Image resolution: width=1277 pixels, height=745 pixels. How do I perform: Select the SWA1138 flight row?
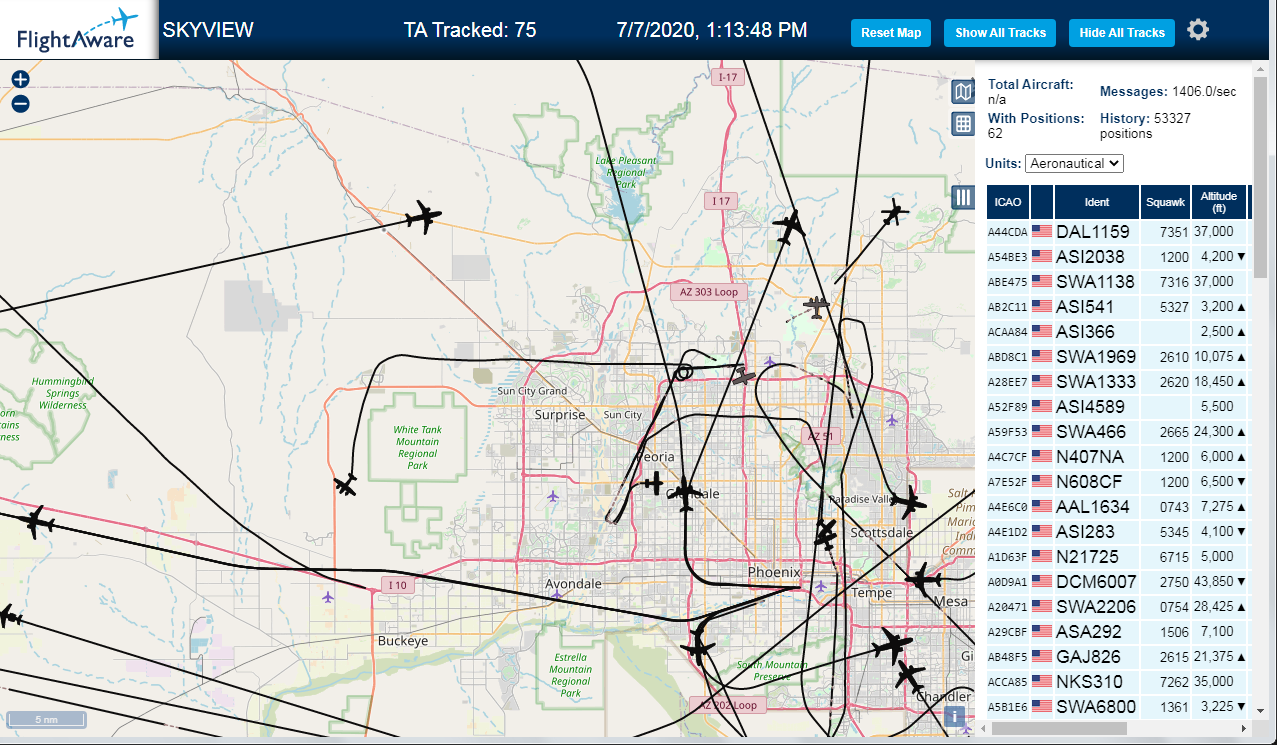[1118, 281]
